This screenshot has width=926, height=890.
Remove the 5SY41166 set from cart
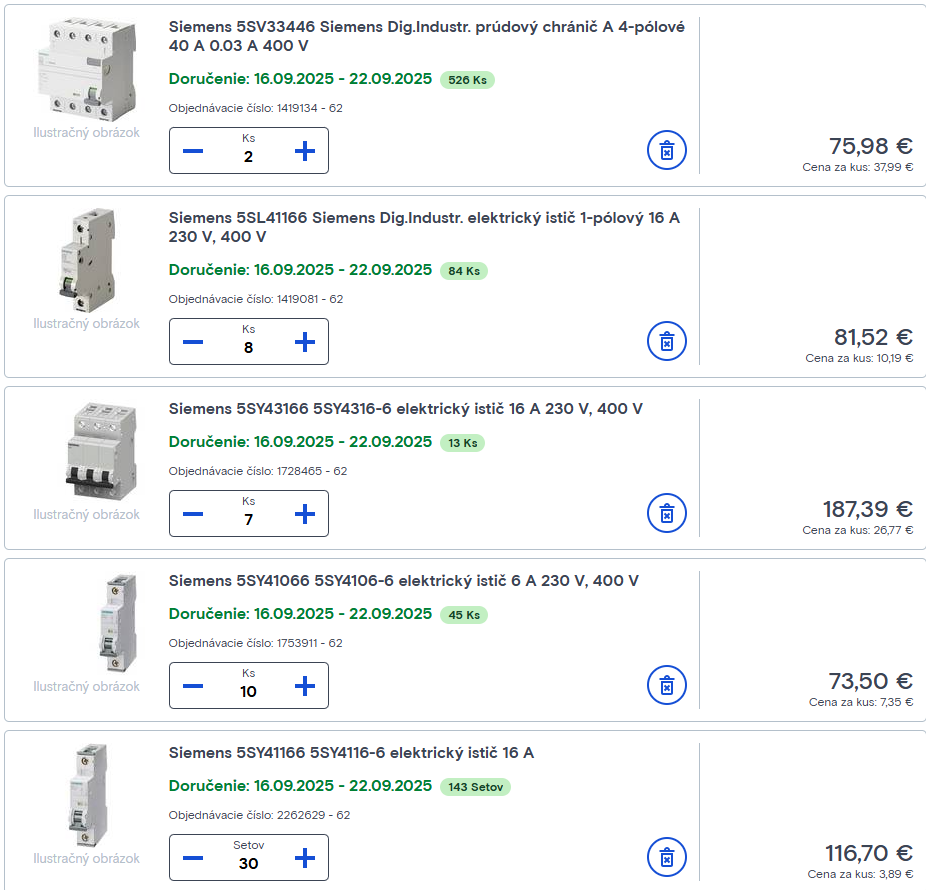point(665,857)
